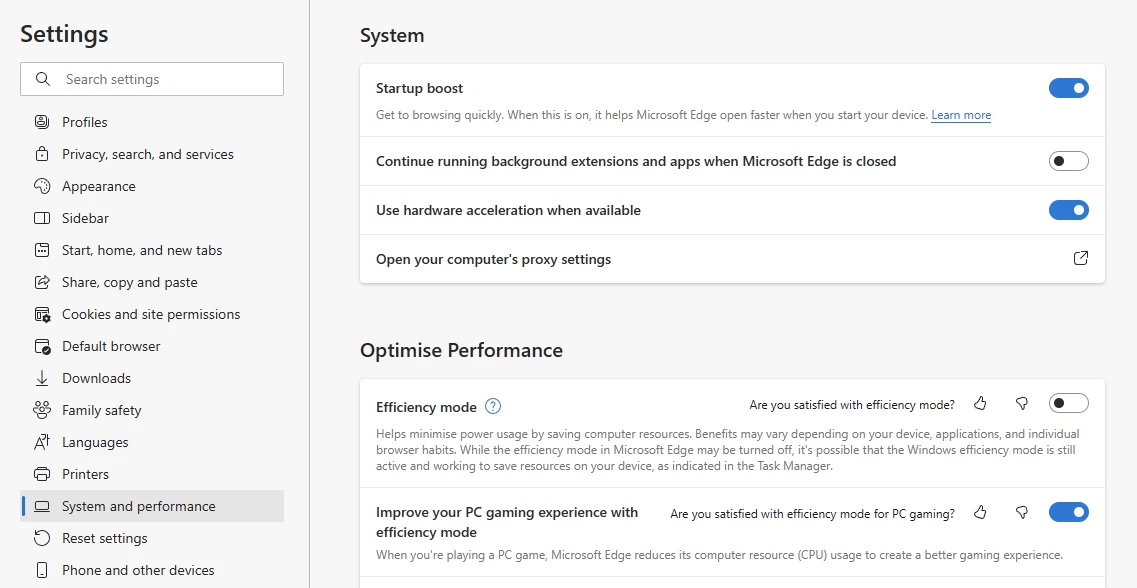Click thumbs up for efficiency mode
1137x588 pixels.
tap(980, 403)
